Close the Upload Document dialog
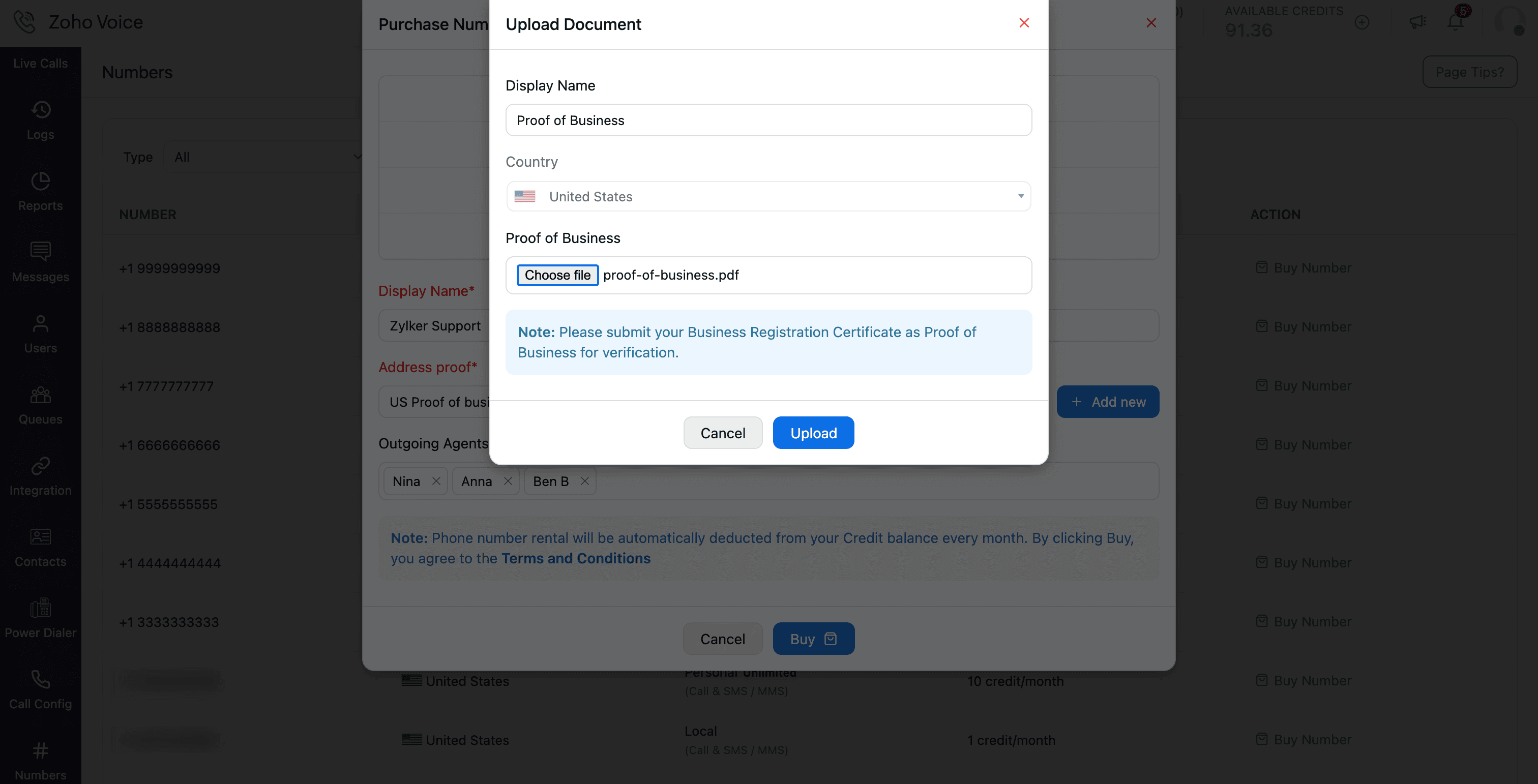The height and width of the screenshot is (784, 1538). click(x=1024, y=23)
